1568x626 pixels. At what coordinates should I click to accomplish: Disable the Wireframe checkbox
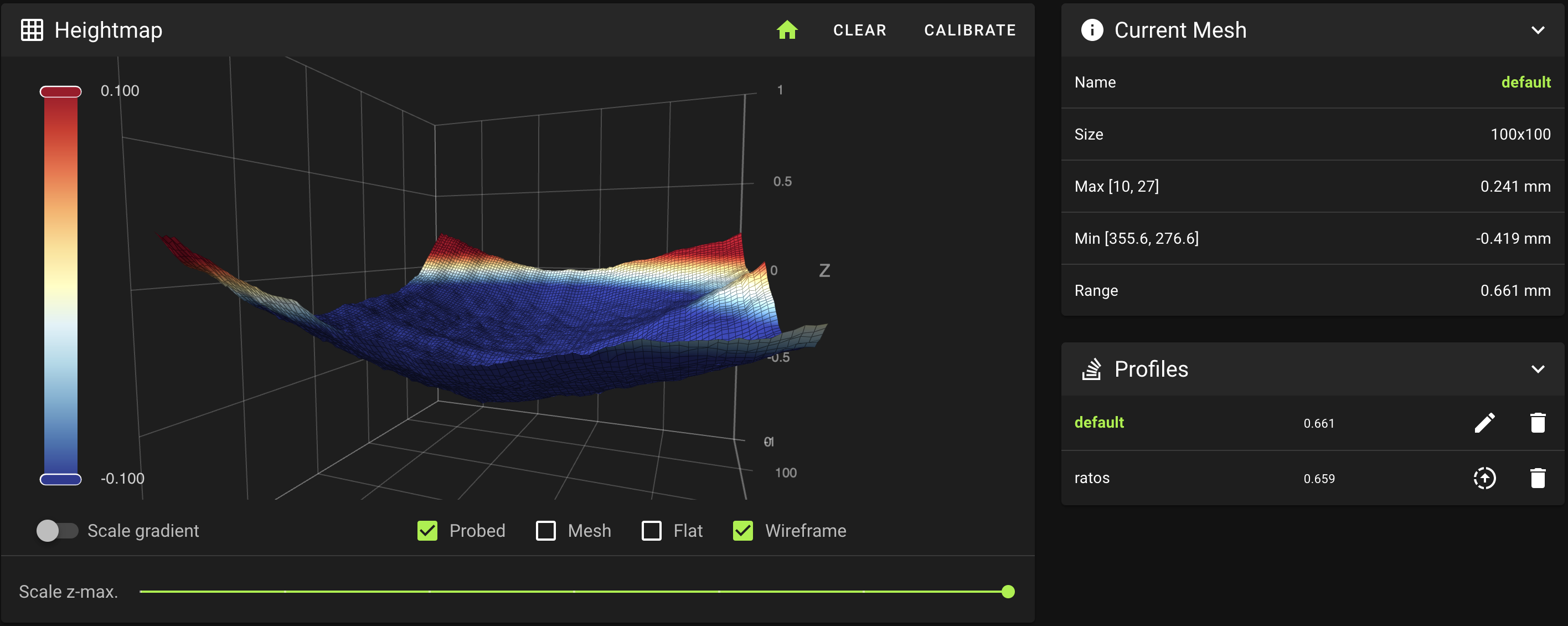[x=742, y=530]
